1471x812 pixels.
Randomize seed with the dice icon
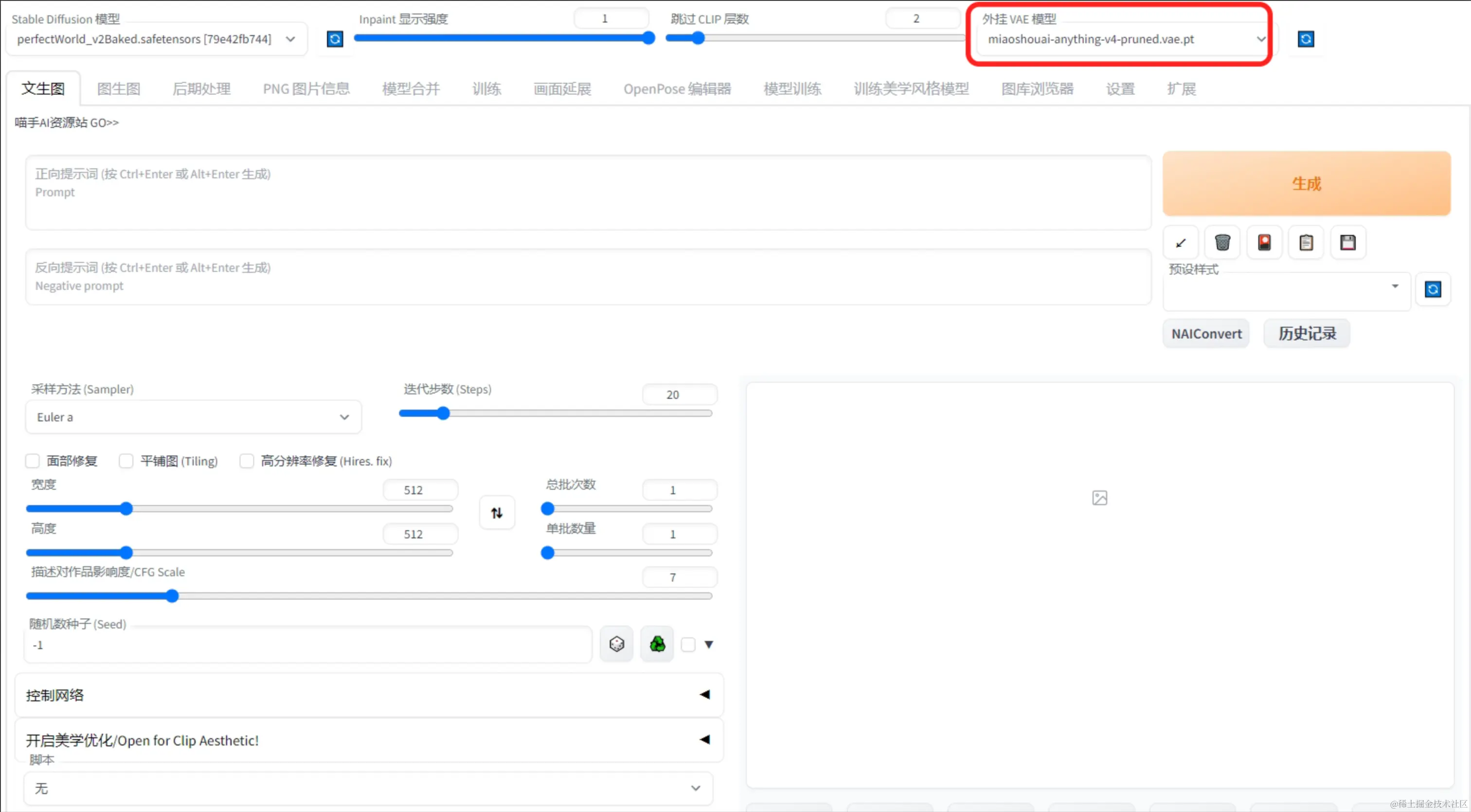coord(617,644)
